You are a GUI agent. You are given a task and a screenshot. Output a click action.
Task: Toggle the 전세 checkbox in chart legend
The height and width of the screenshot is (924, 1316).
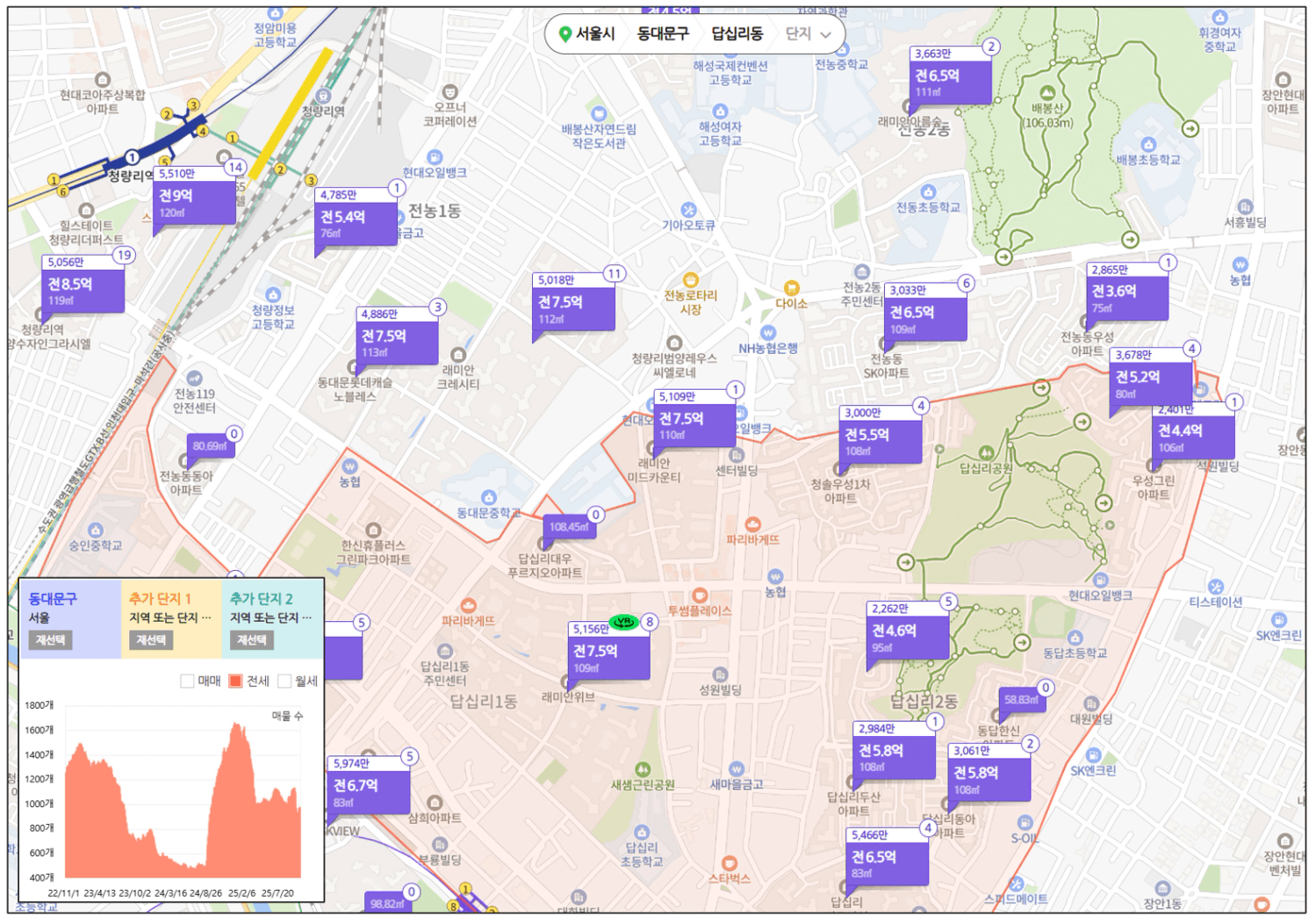235,682
